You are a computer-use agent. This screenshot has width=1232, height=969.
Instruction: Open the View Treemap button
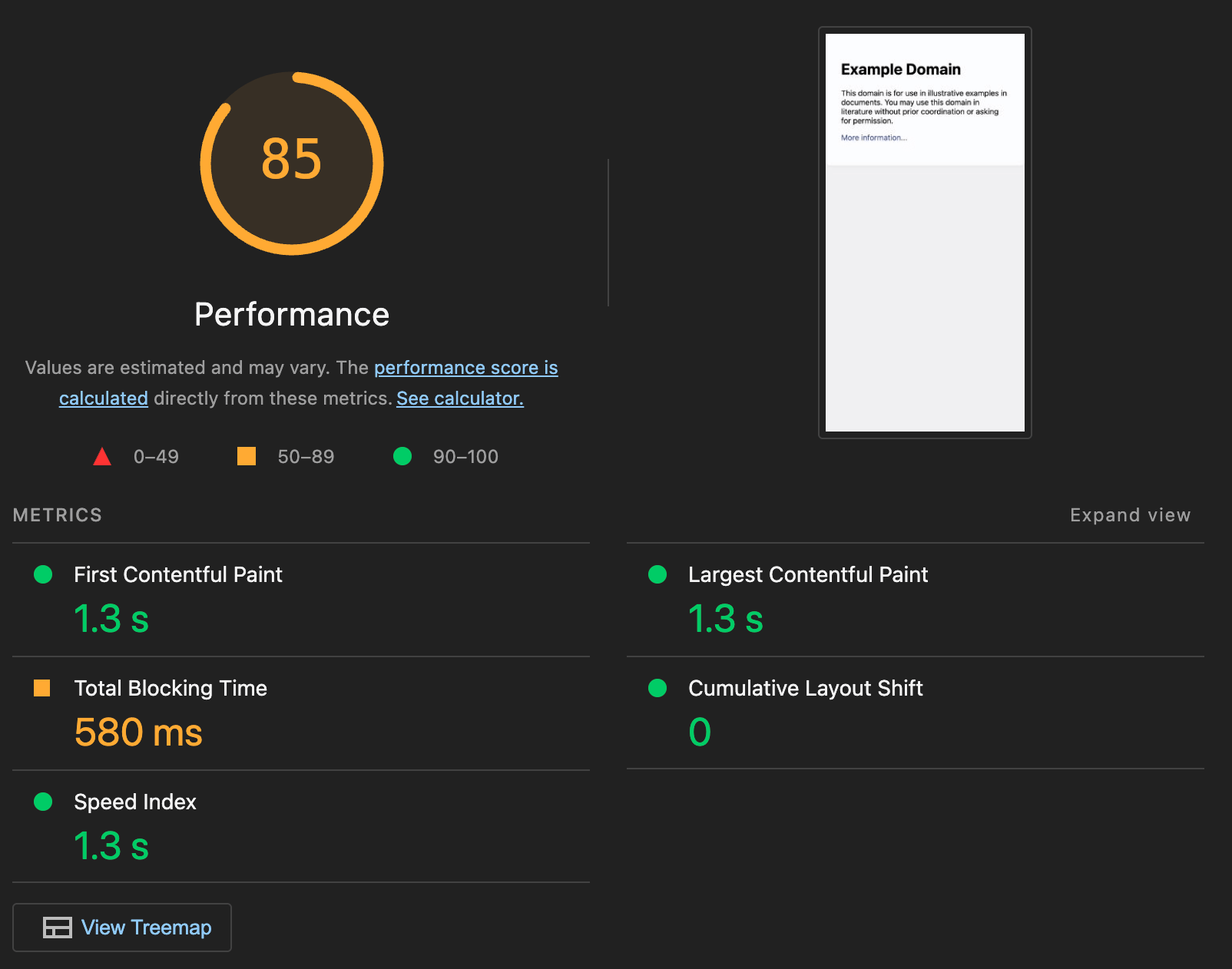(x=122, y=928)
